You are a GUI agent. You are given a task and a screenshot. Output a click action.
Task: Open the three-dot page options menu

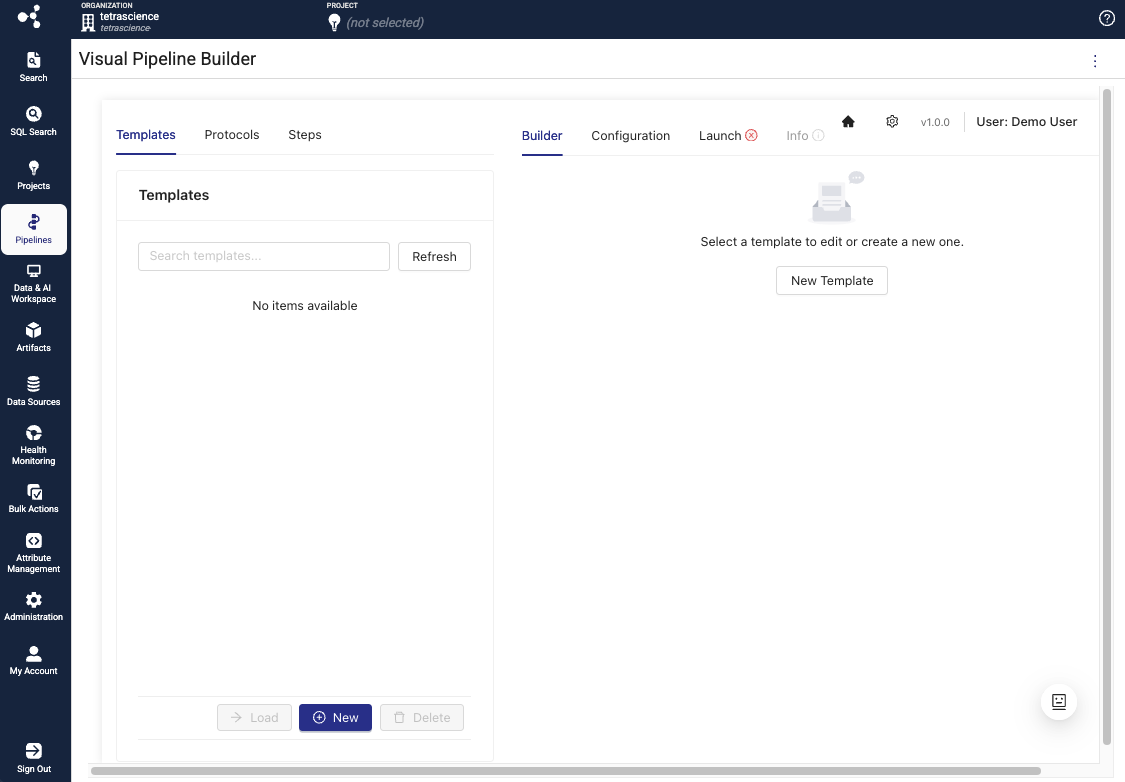(1095, 61)
